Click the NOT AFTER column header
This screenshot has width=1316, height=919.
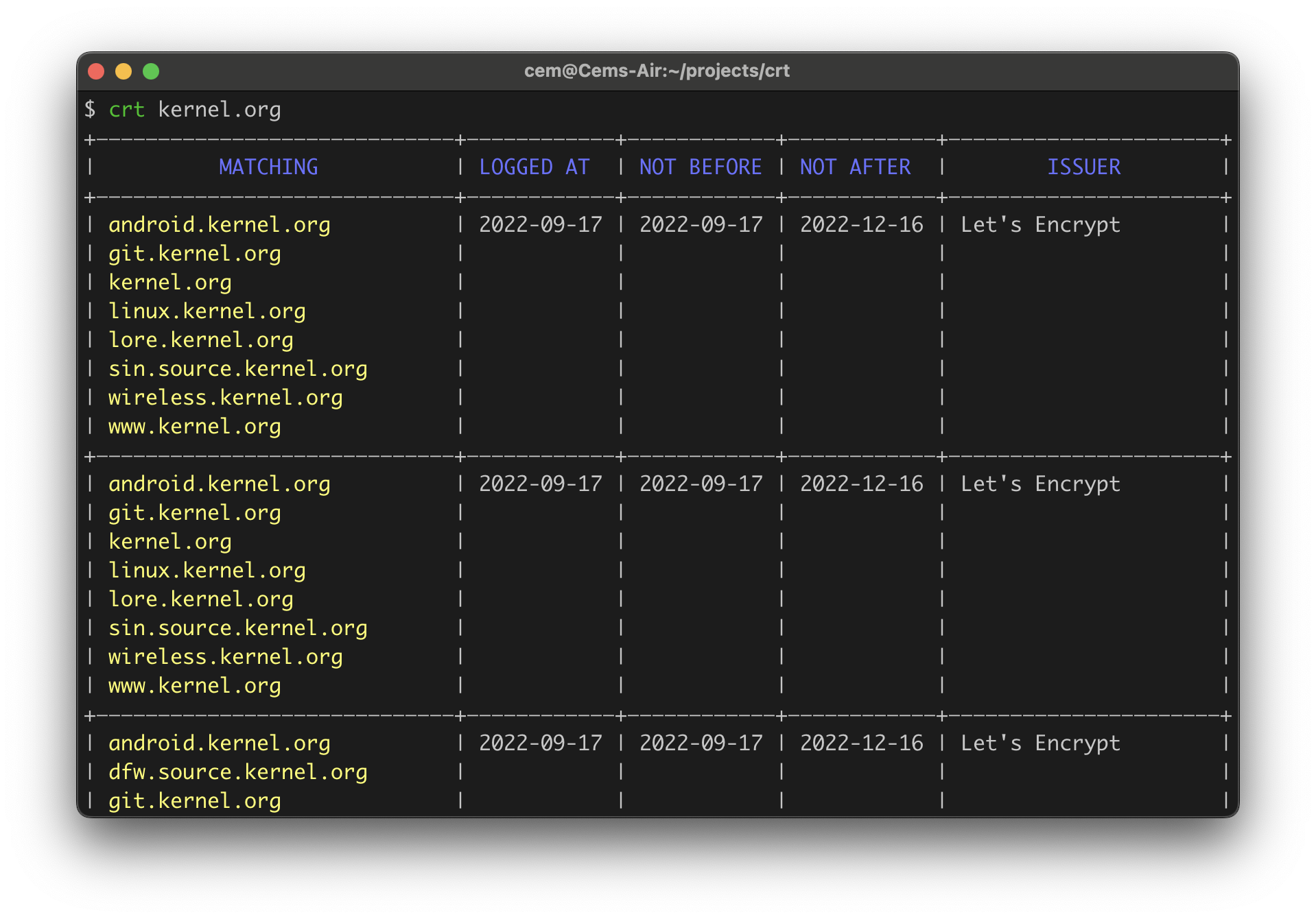[x=855, y=167]
